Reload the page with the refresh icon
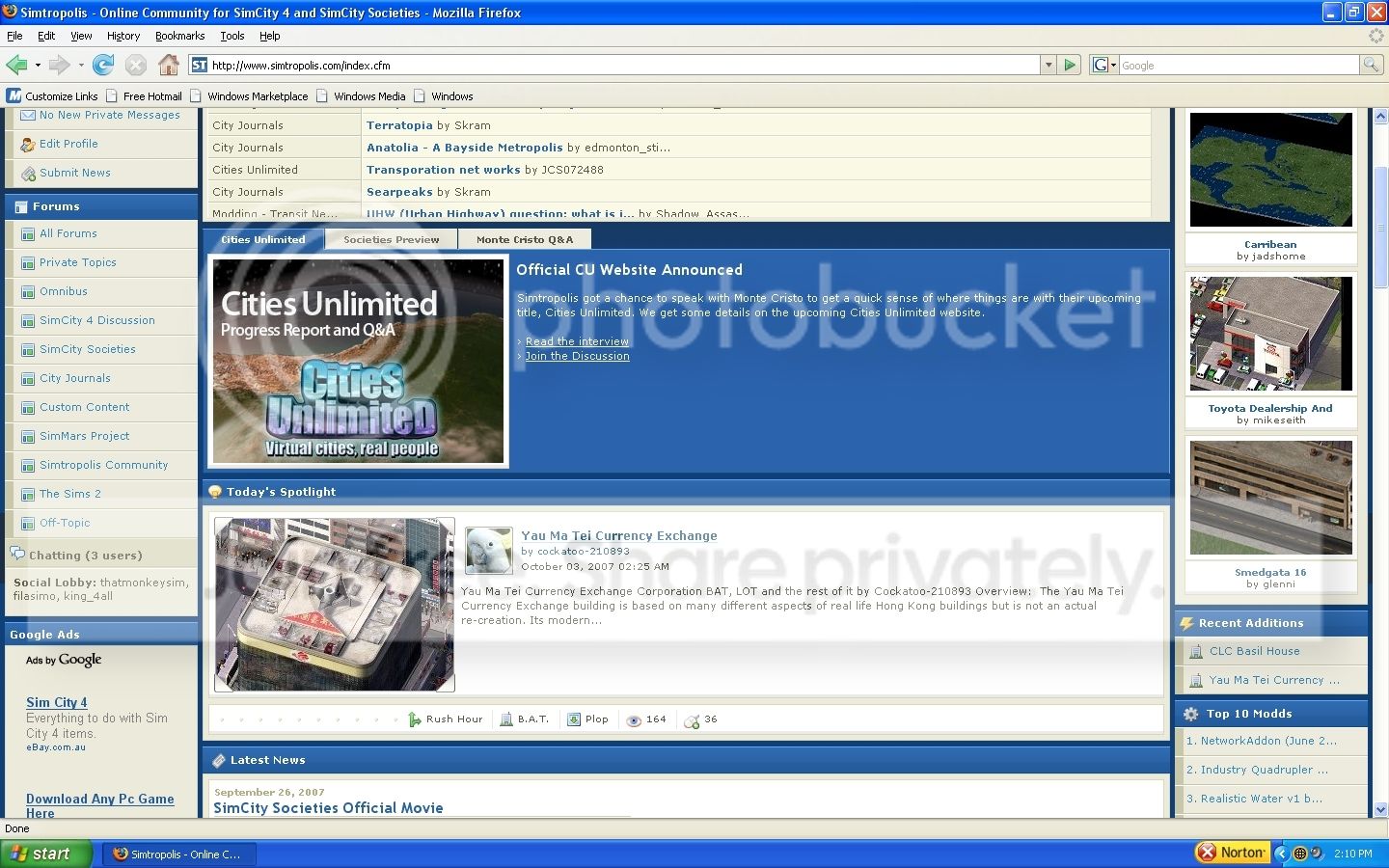 point(103,65)
